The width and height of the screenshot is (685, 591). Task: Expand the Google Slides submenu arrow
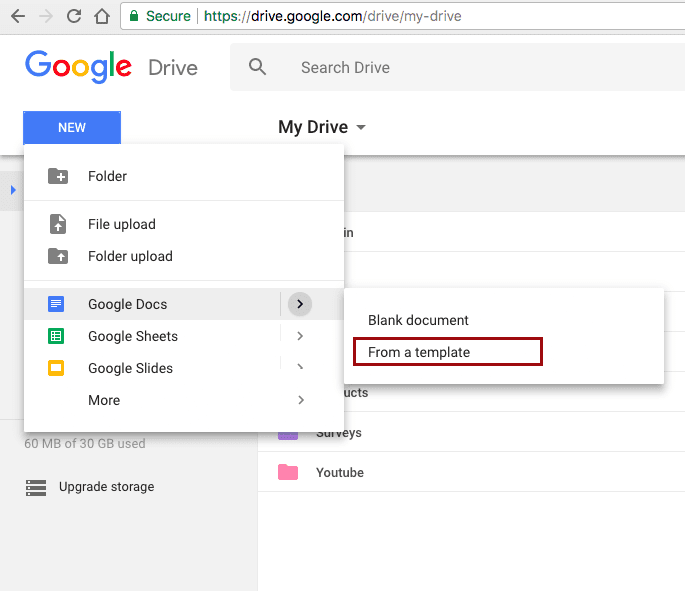point(300,367)
